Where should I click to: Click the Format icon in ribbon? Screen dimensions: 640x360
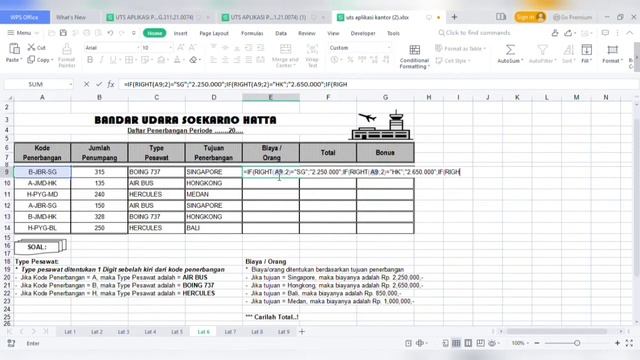coord(612,50)
